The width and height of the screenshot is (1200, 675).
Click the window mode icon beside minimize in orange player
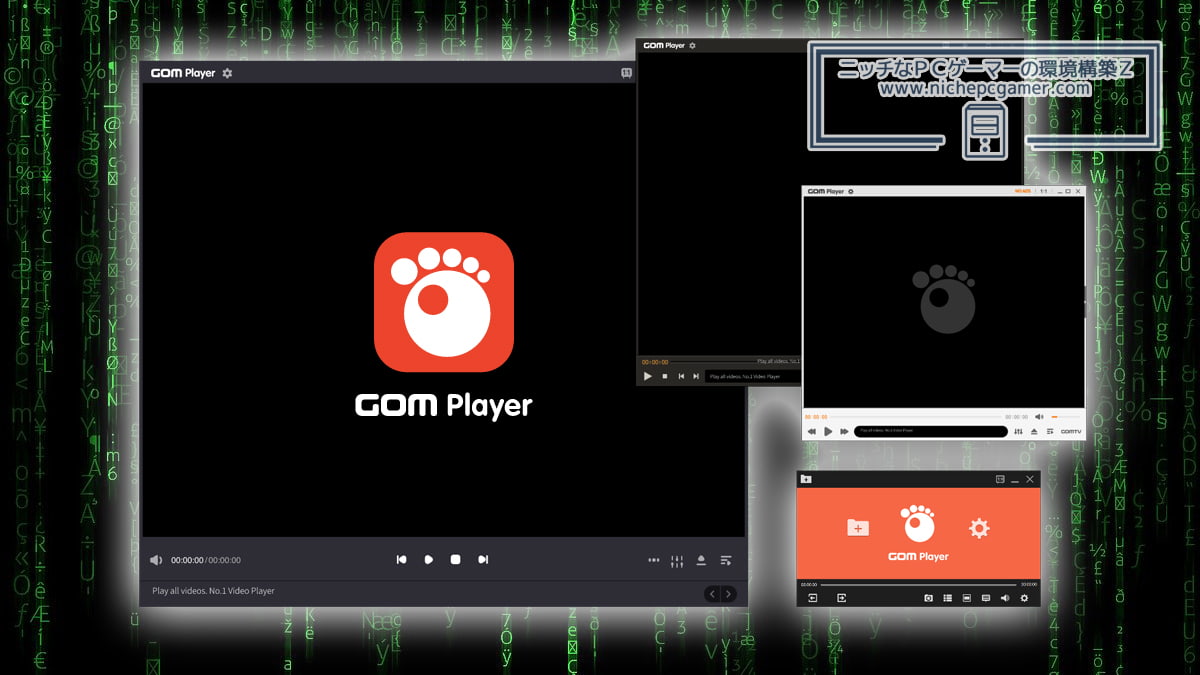point(1000,480)
